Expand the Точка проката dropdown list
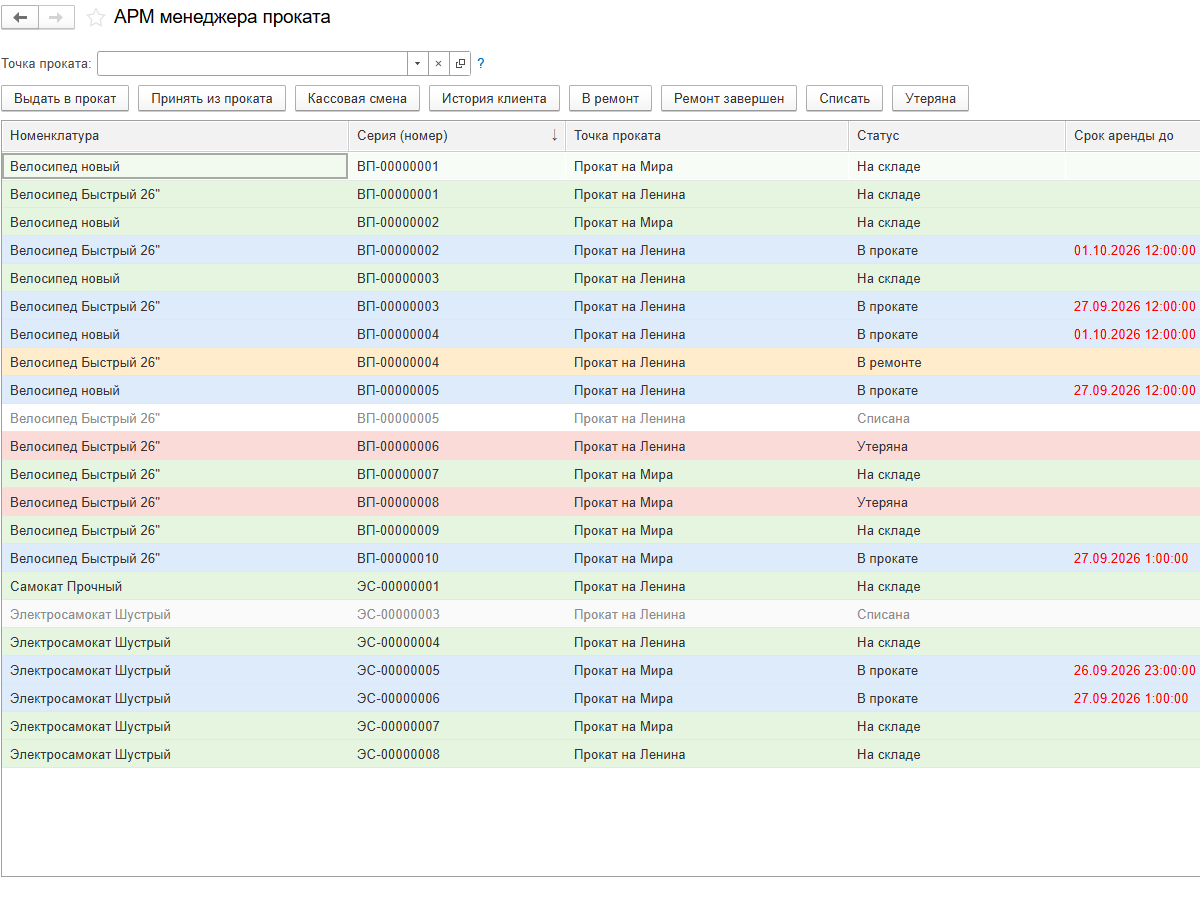 tap(417, 63)
